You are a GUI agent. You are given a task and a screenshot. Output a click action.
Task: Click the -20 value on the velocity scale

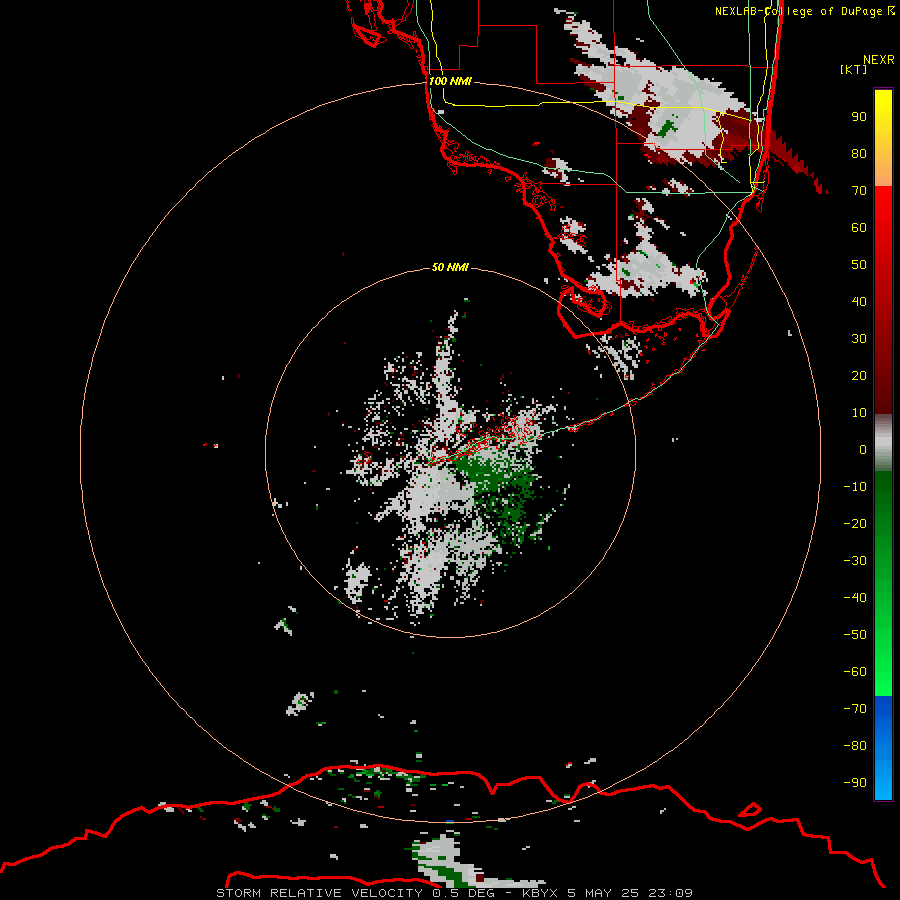pyautogui.click(x=855, y=524)
